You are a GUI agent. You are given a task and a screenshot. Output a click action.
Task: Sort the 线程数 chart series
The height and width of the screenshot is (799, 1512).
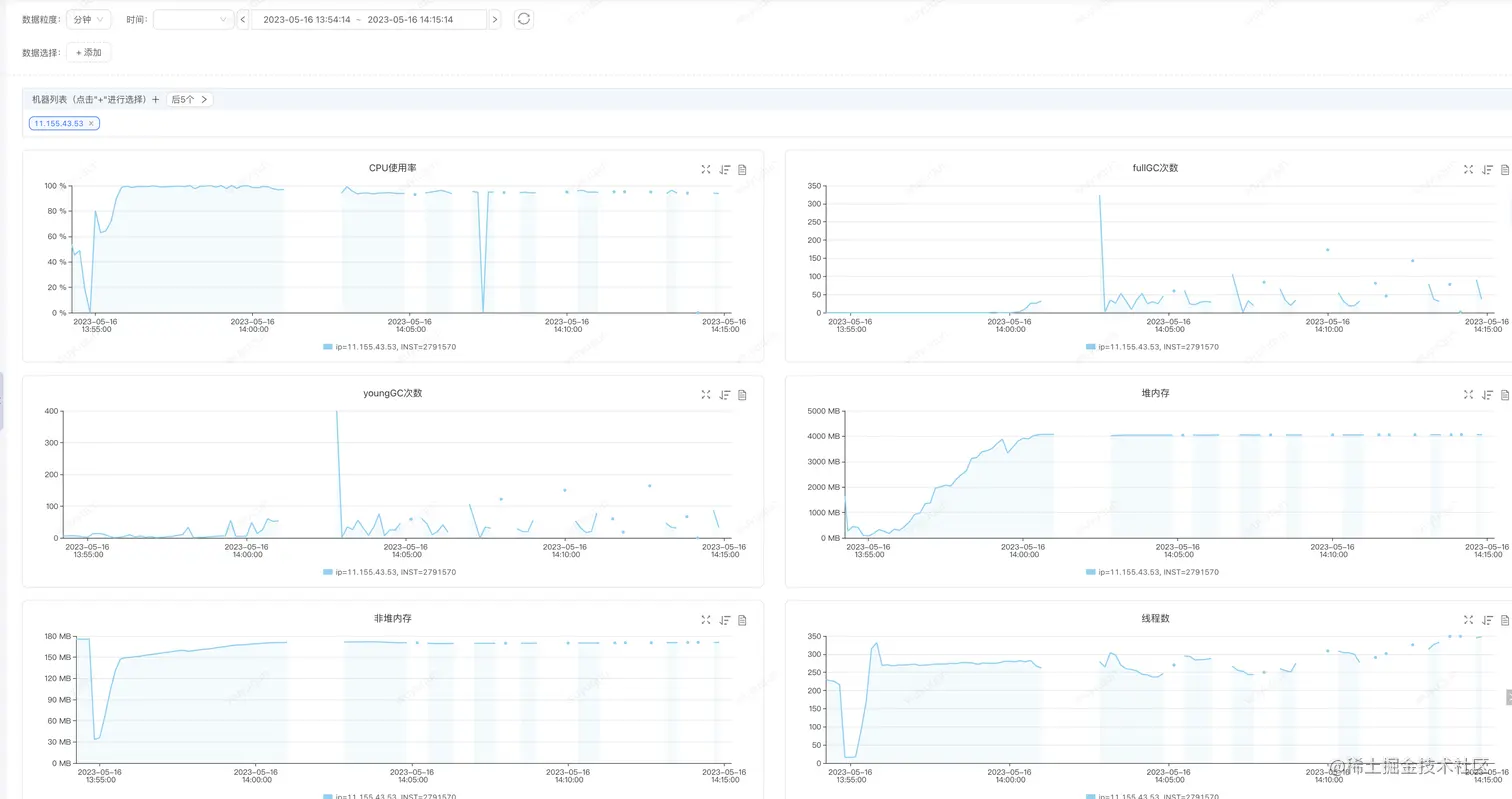(1488, 620)
